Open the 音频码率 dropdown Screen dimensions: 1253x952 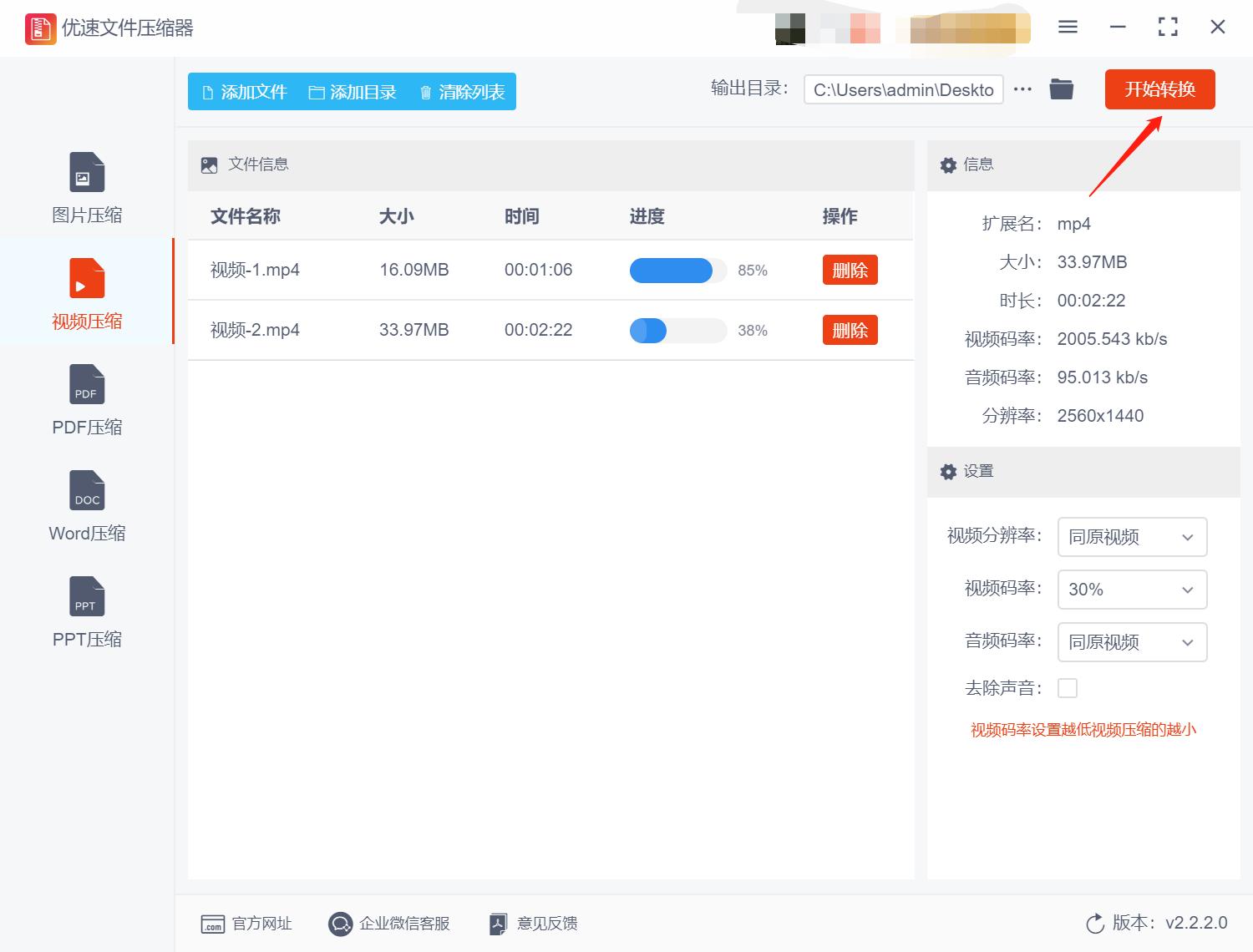coord(1132,642)
